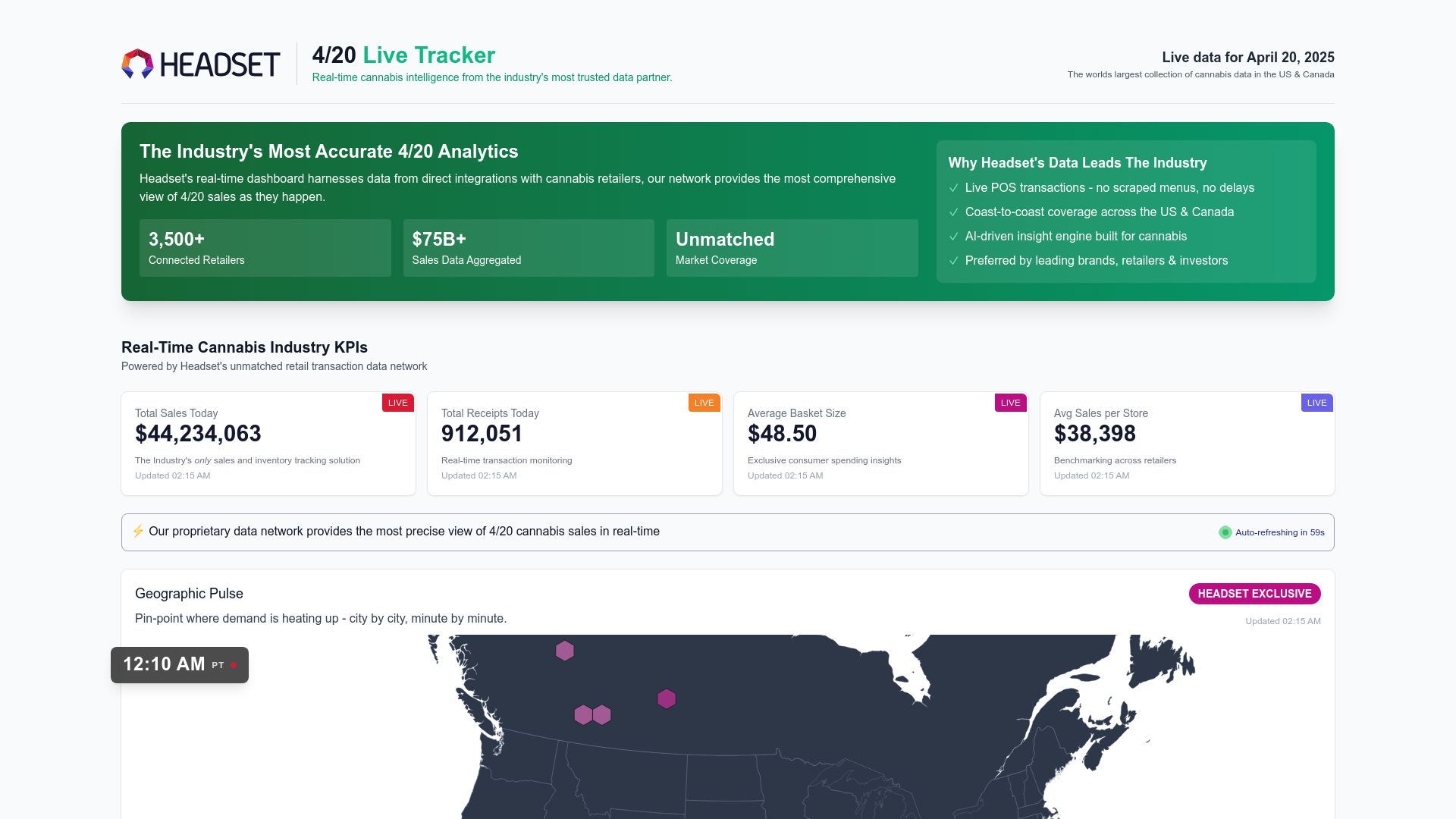This screenshot has width=1456, height=819.
Task: Click Why Headset's Data Leads The Industry heading
Action: pos(1078,163)
